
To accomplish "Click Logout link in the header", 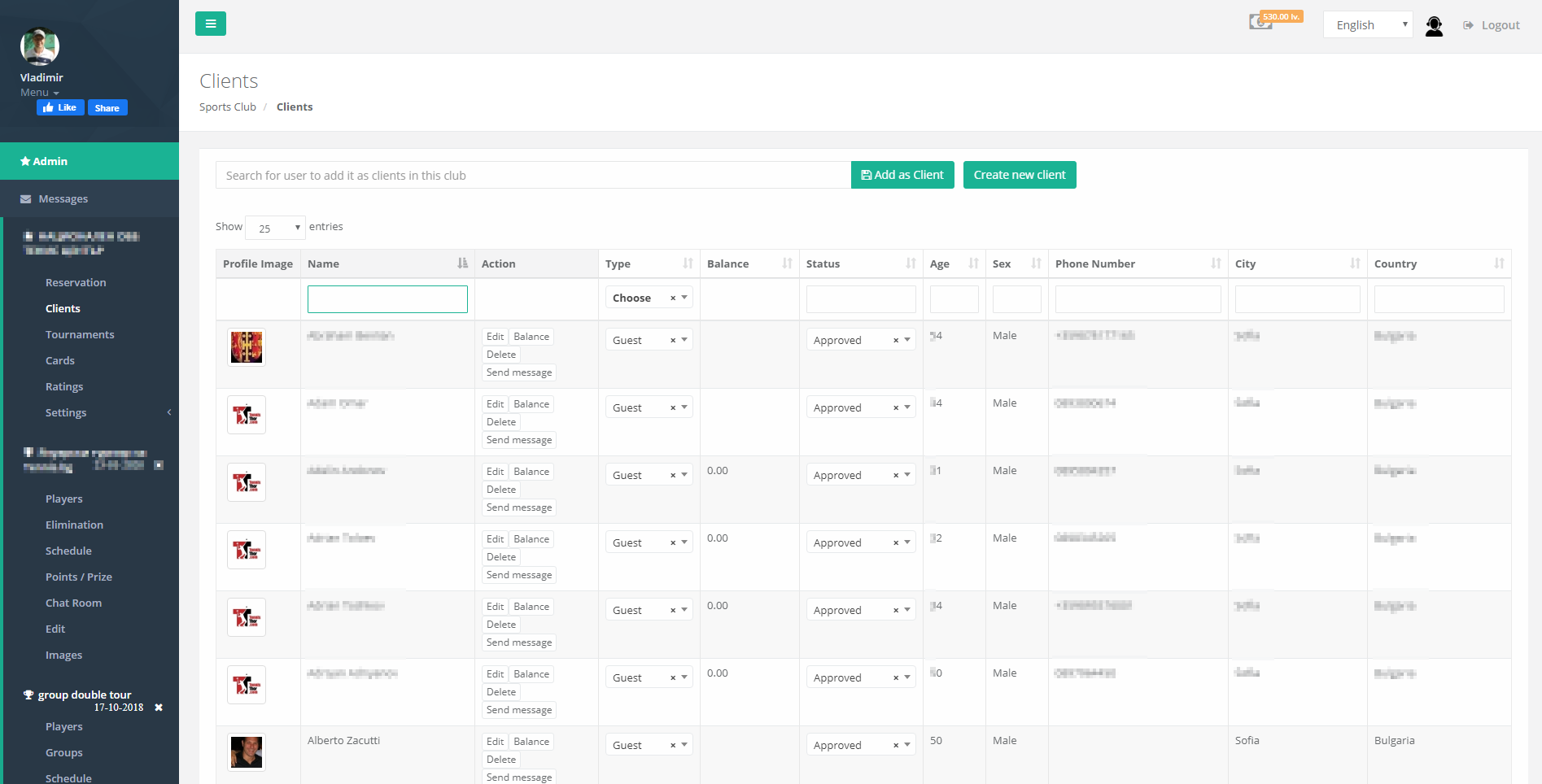I will coord(1492,25).
